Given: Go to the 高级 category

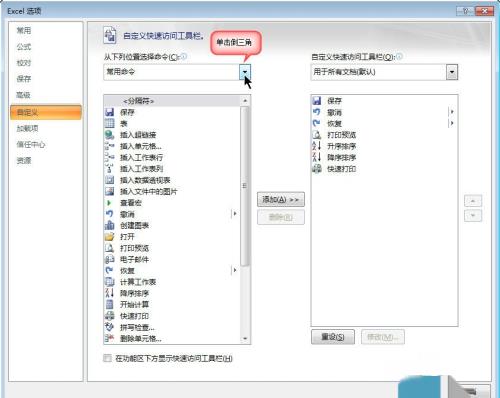Looking at the screenshot, I should click(46, 95).
